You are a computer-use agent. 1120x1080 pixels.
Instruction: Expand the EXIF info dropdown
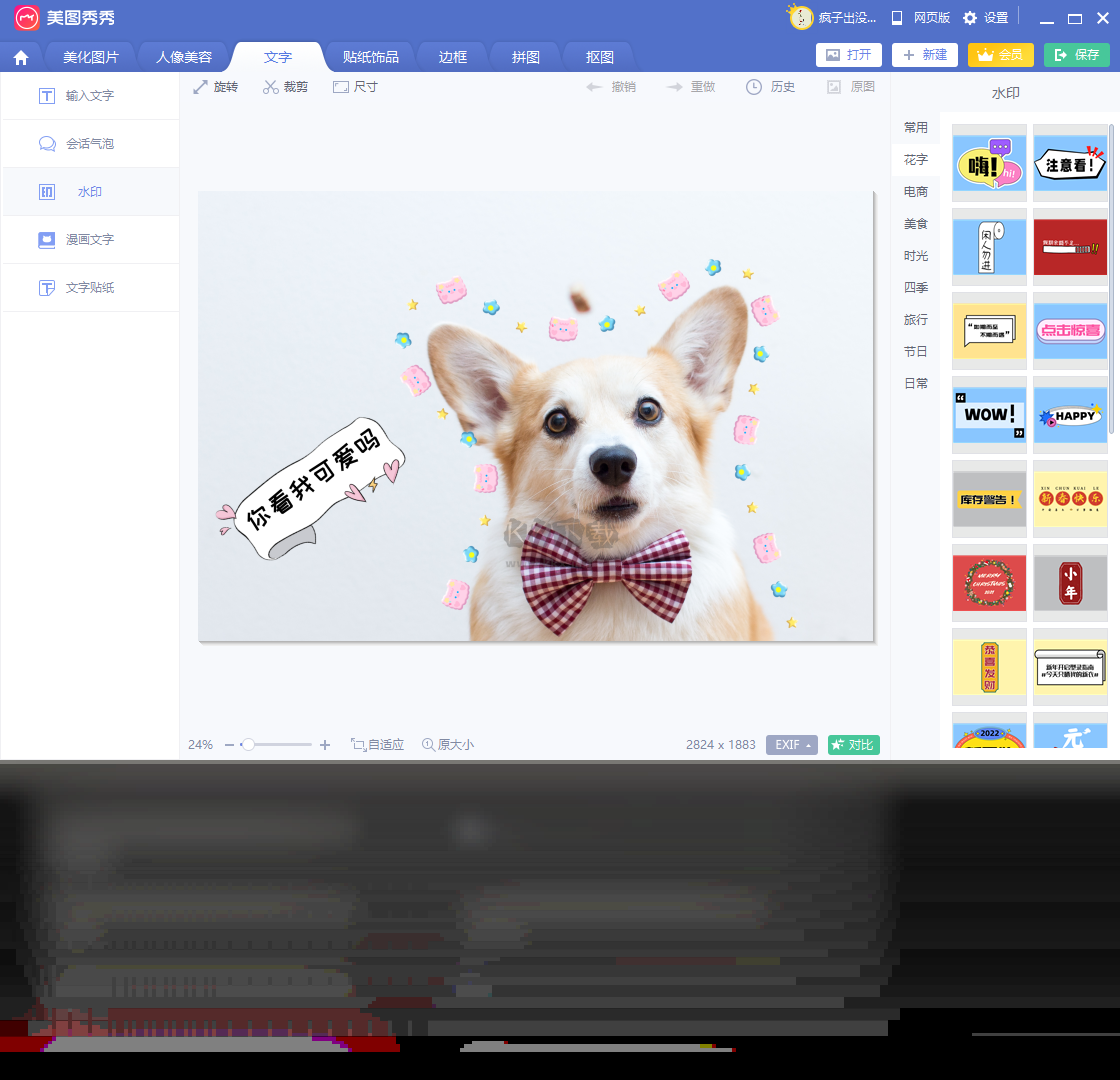point(791,744)
